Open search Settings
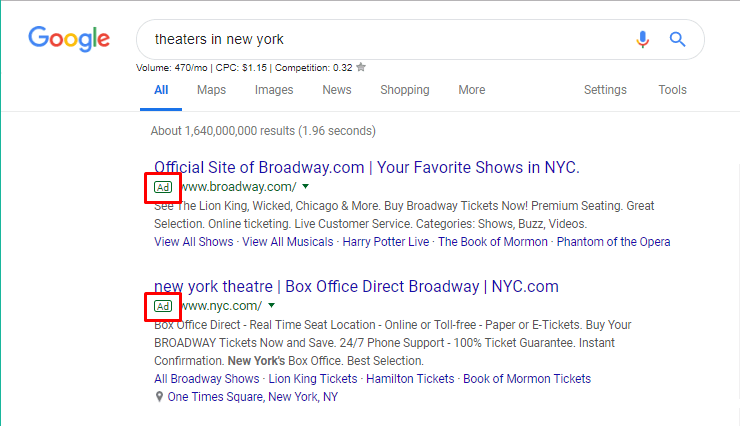This screenshot has height=426, width=740. coord(605,90)
